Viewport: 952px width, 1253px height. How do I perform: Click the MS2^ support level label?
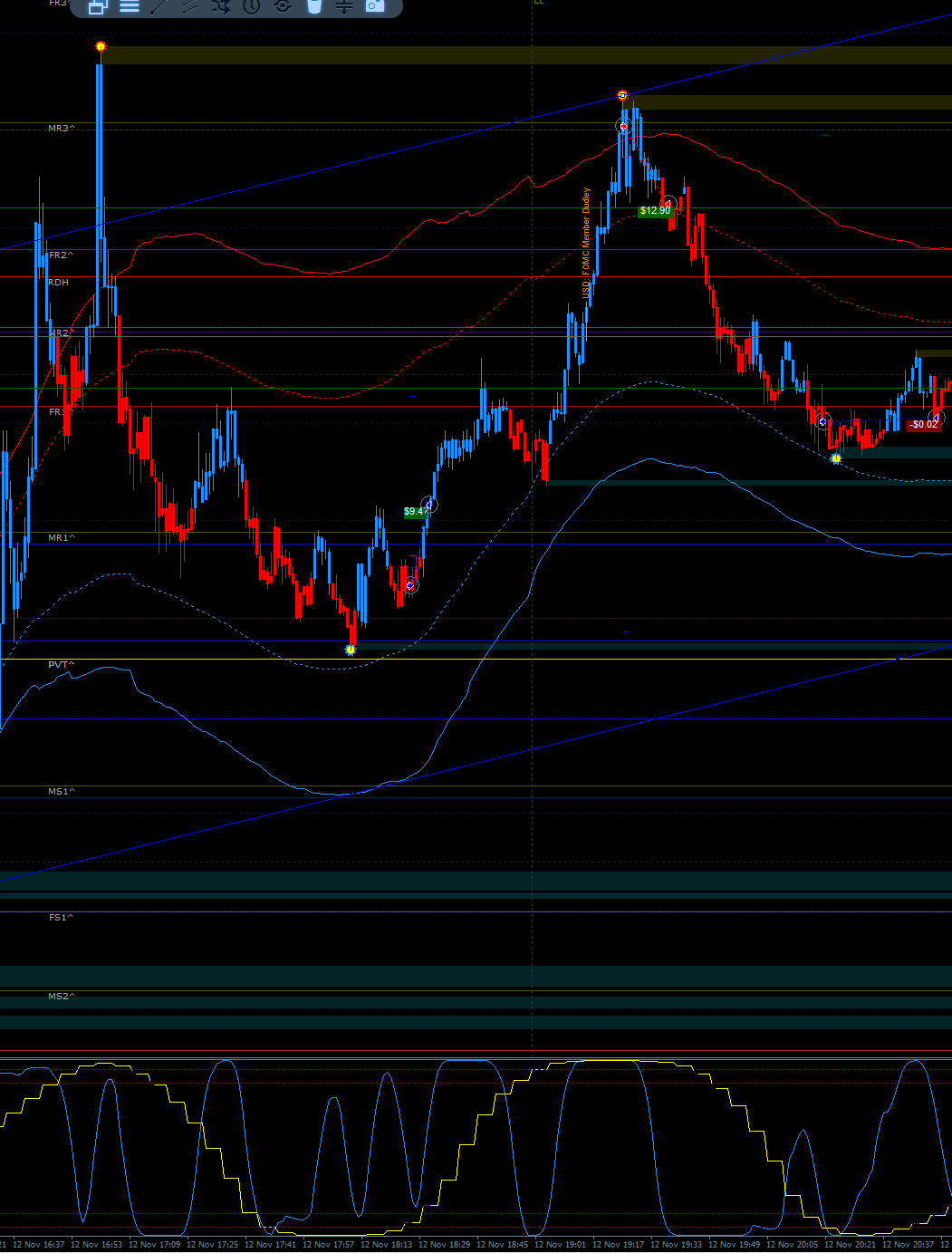pyautogui.click(x=62, y=997)
